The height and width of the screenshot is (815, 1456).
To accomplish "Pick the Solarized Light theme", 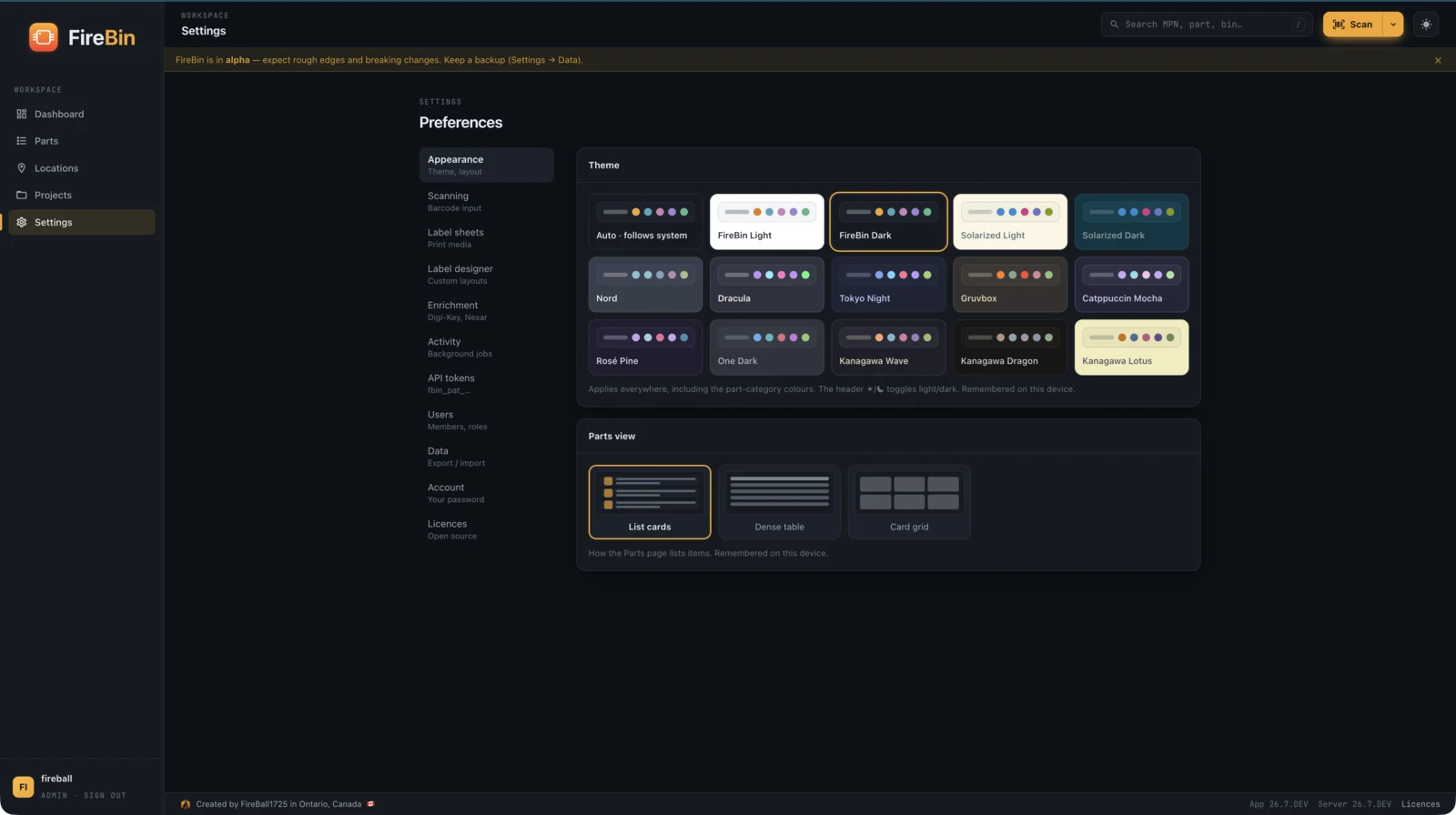I will (1010, 222).
